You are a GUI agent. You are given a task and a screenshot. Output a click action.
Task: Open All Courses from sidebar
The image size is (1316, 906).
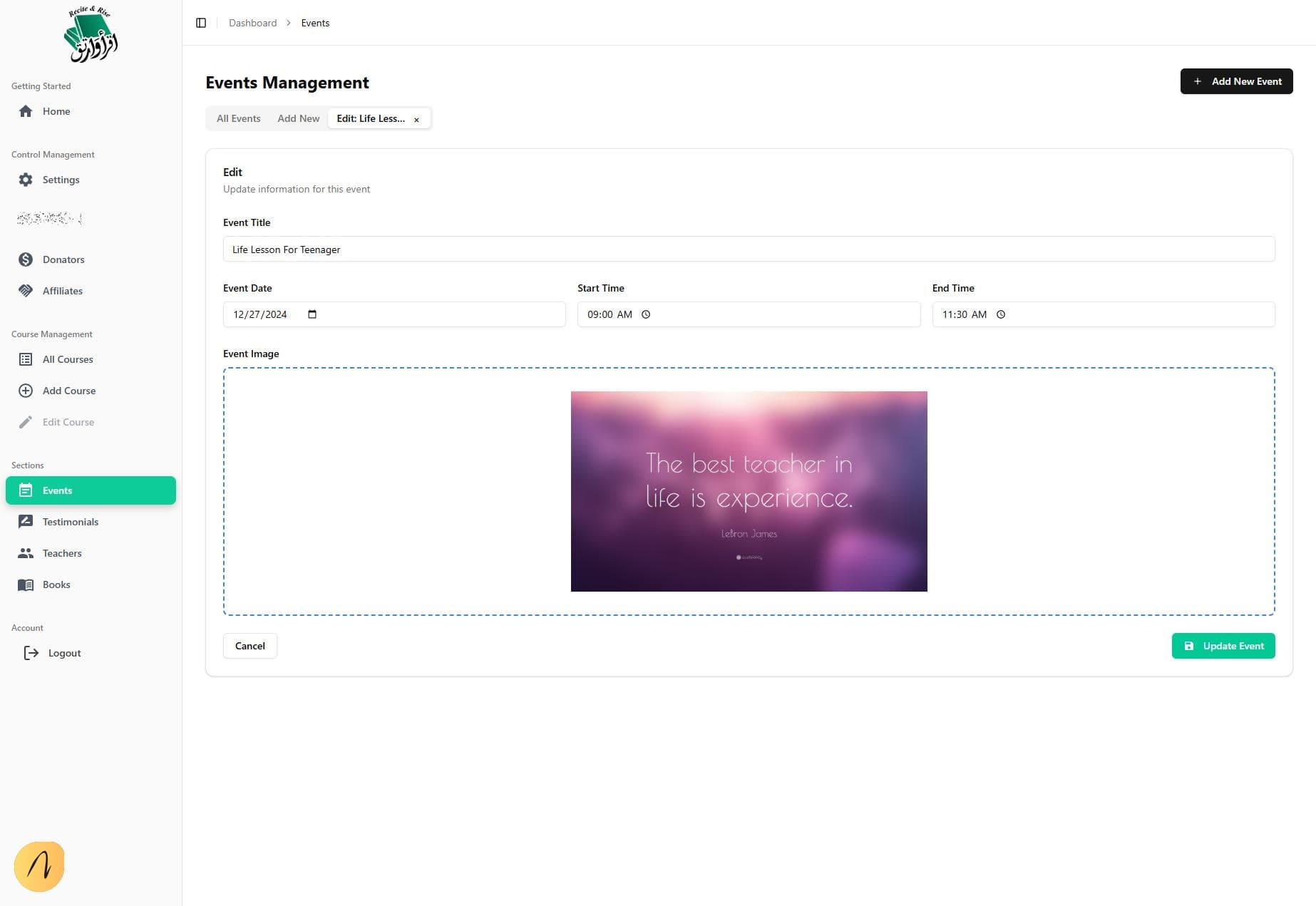click(91, 359)
